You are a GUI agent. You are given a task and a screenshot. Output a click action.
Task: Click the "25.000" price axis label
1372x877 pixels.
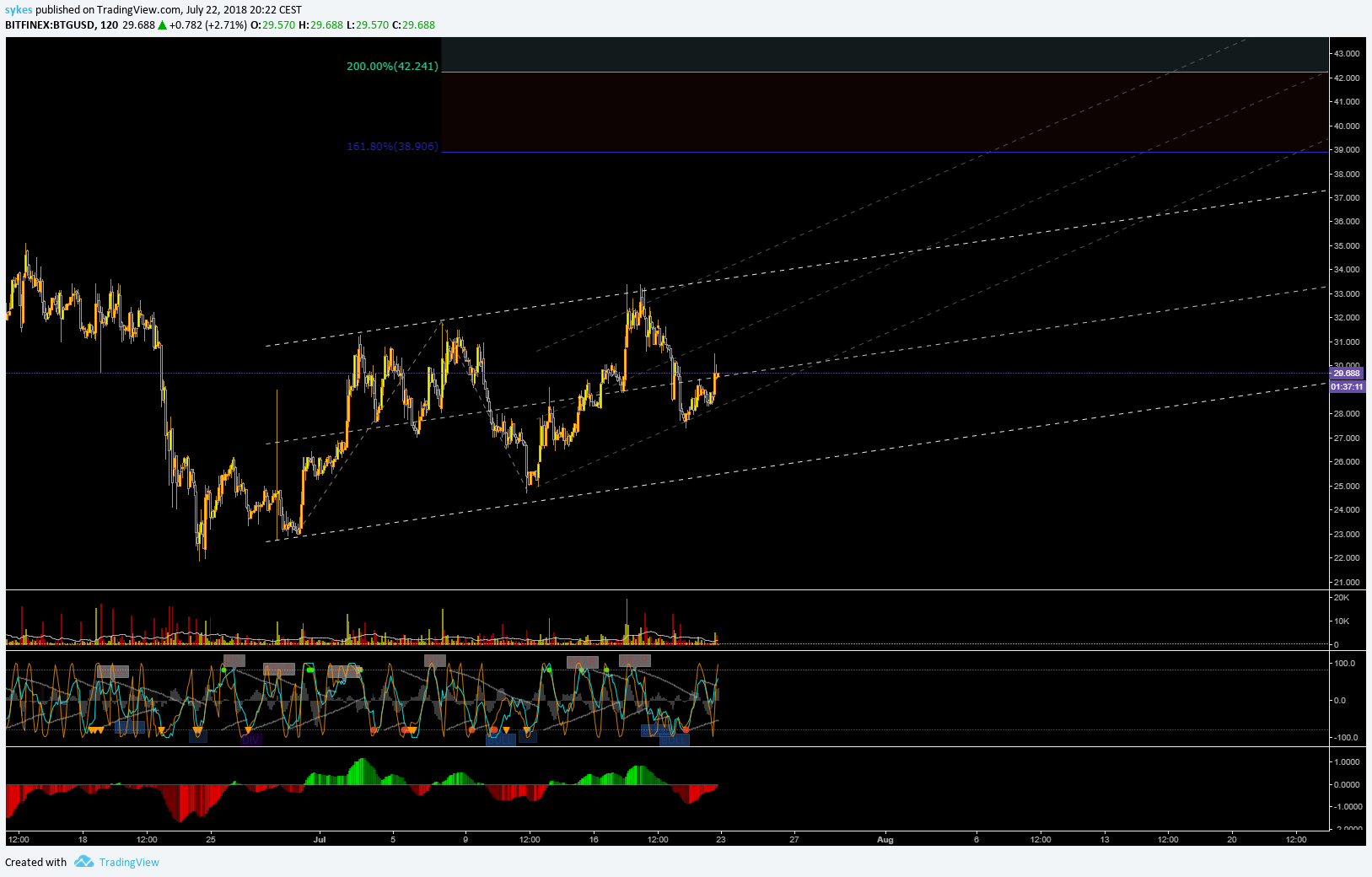(1347, 486)
